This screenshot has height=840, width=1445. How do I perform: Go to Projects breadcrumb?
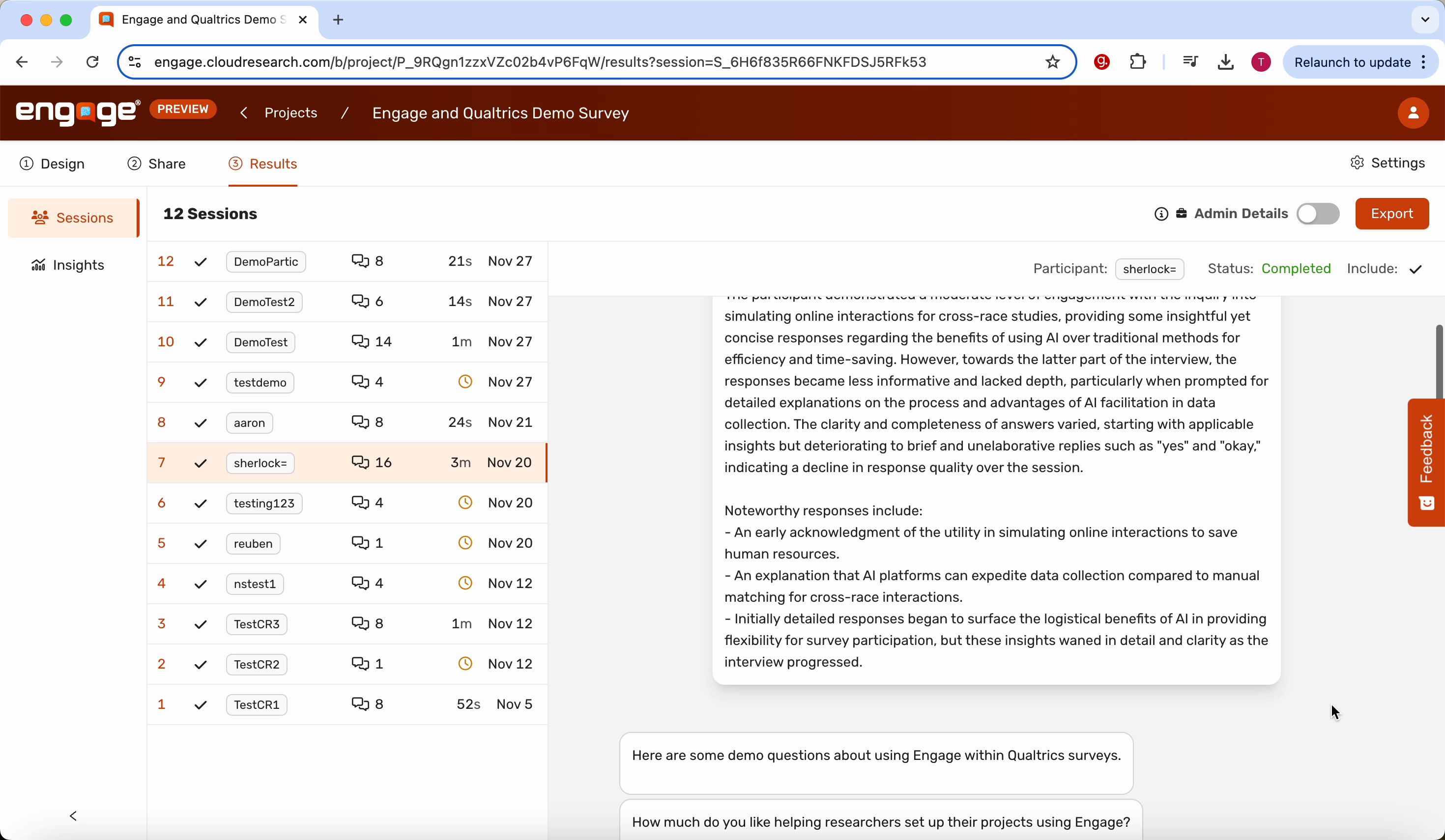pos(291,113)
